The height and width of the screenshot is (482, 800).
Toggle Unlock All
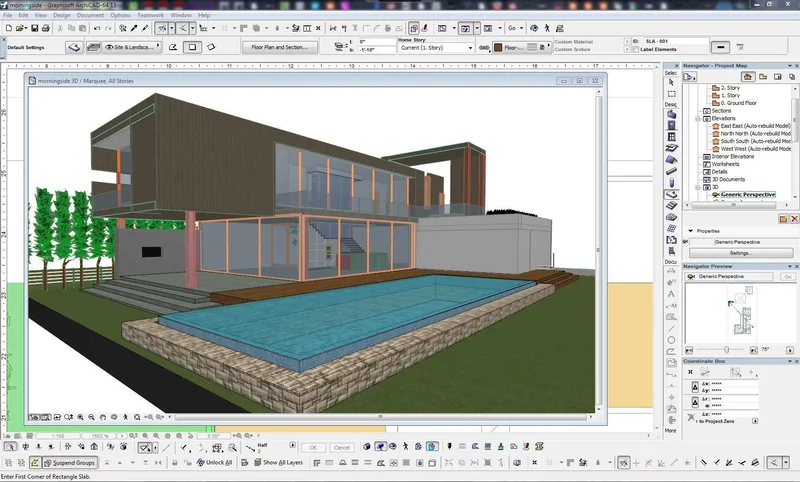point(214,463)
